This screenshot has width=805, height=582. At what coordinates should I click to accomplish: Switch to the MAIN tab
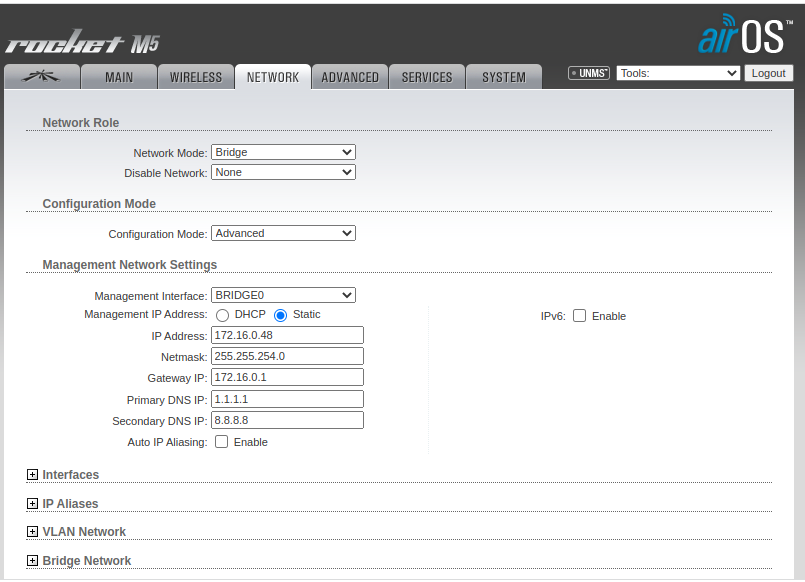click(x=119, y=77)
